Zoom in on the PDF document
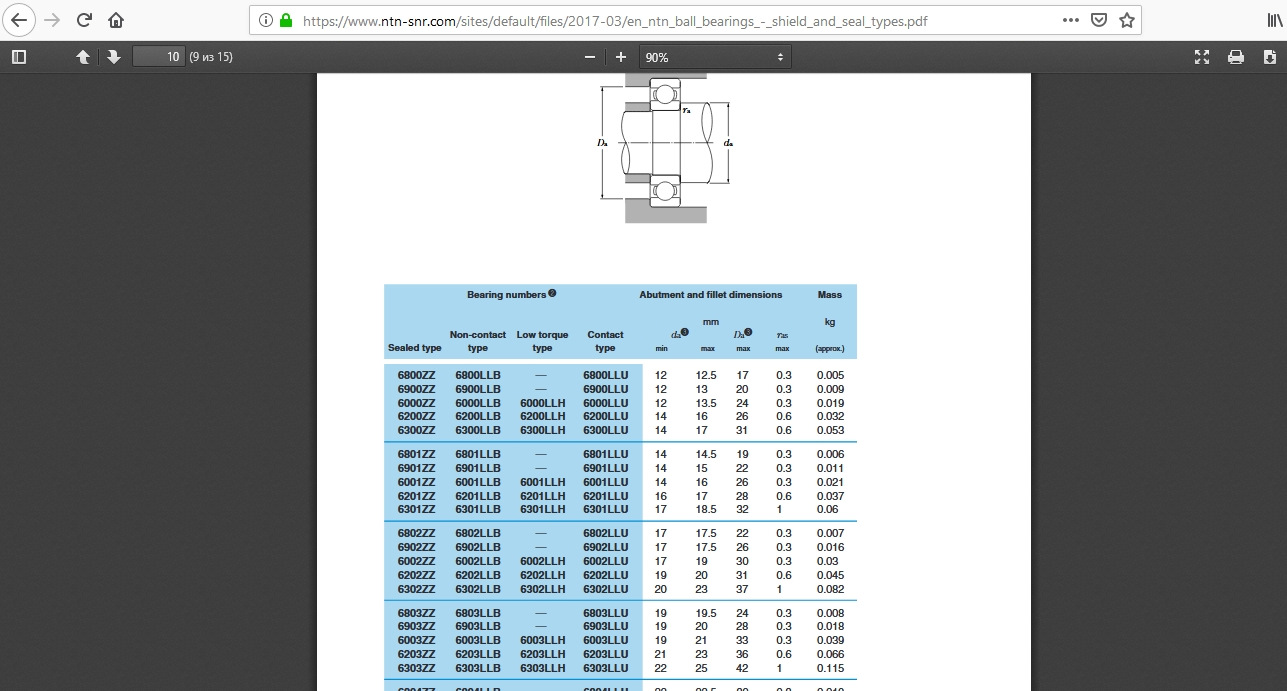Screen dimensions: 1287x691 pos(621,57)
